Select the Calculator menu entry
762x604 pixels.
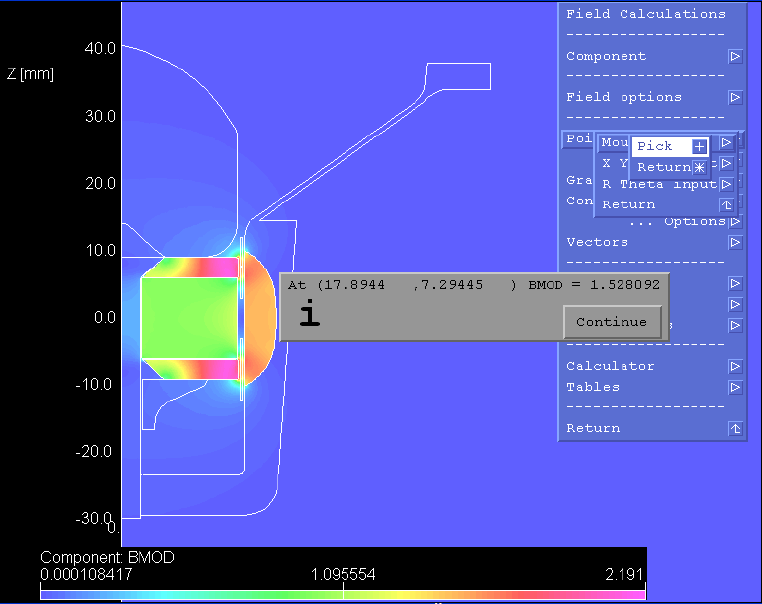(x=610, y=366)
